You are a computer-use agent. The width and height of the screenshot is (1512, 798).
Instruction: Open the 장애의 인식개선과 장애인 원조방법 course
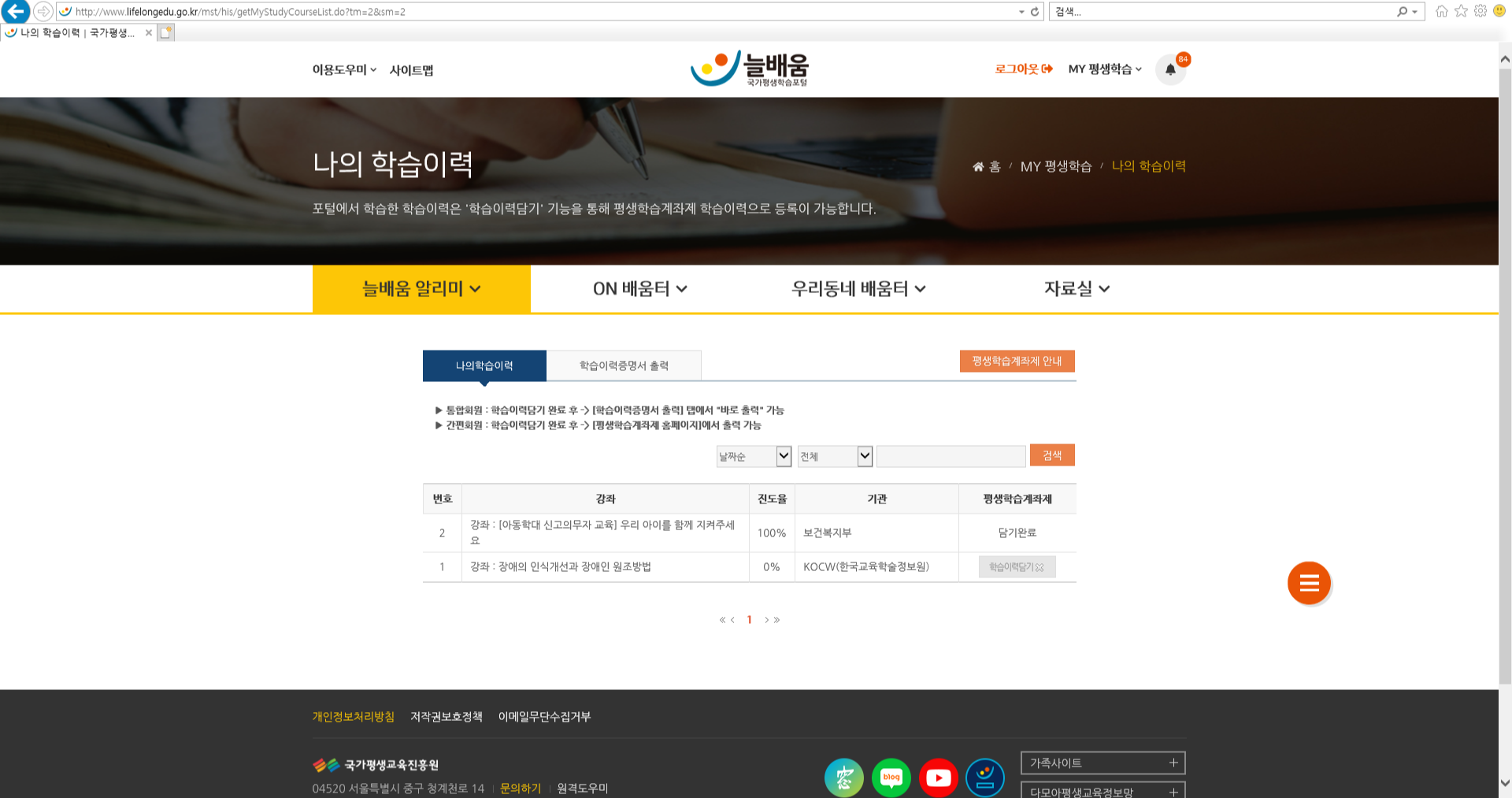click(561, 567)
